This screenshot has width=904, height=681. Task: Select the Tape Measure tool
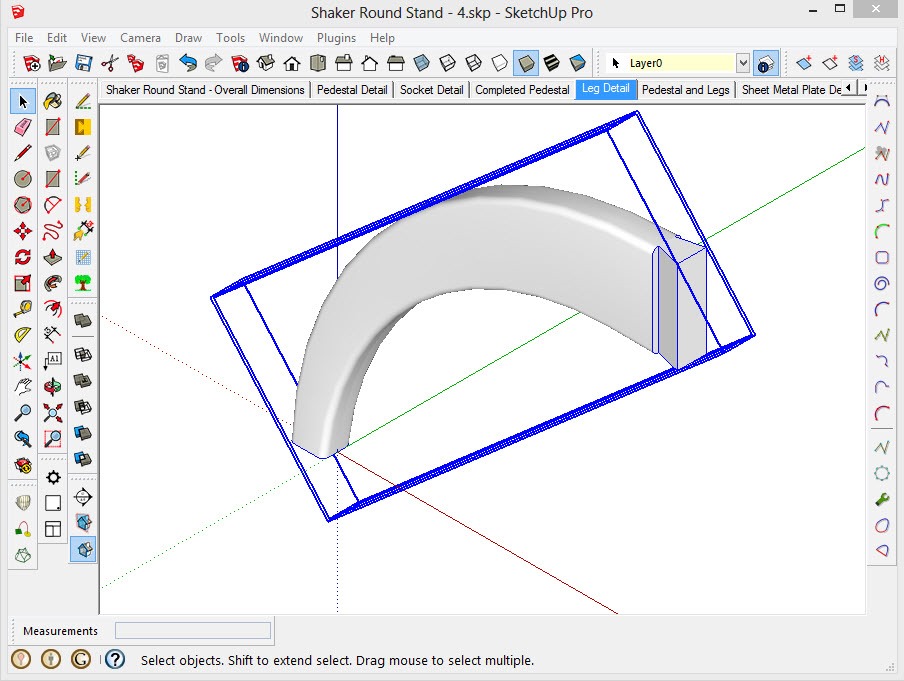(22, 306)
